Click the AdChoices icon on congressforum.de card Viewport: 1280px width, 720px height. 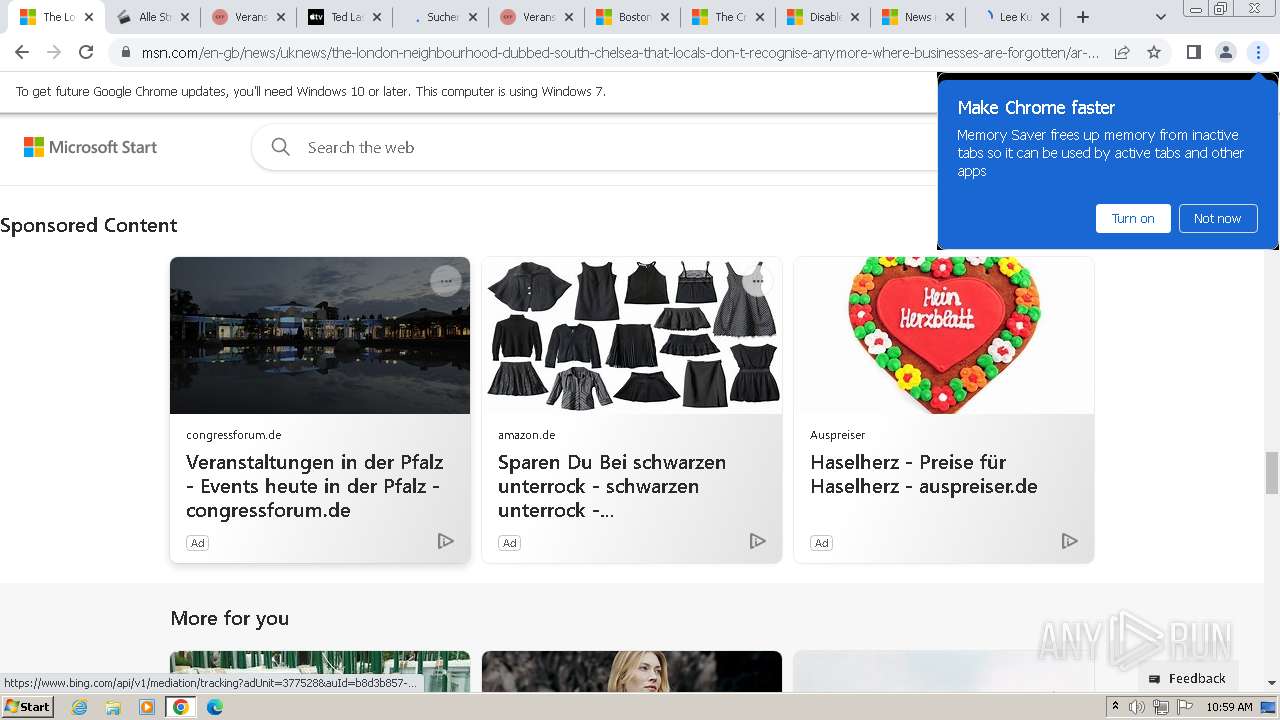click(x=446, y=541)
